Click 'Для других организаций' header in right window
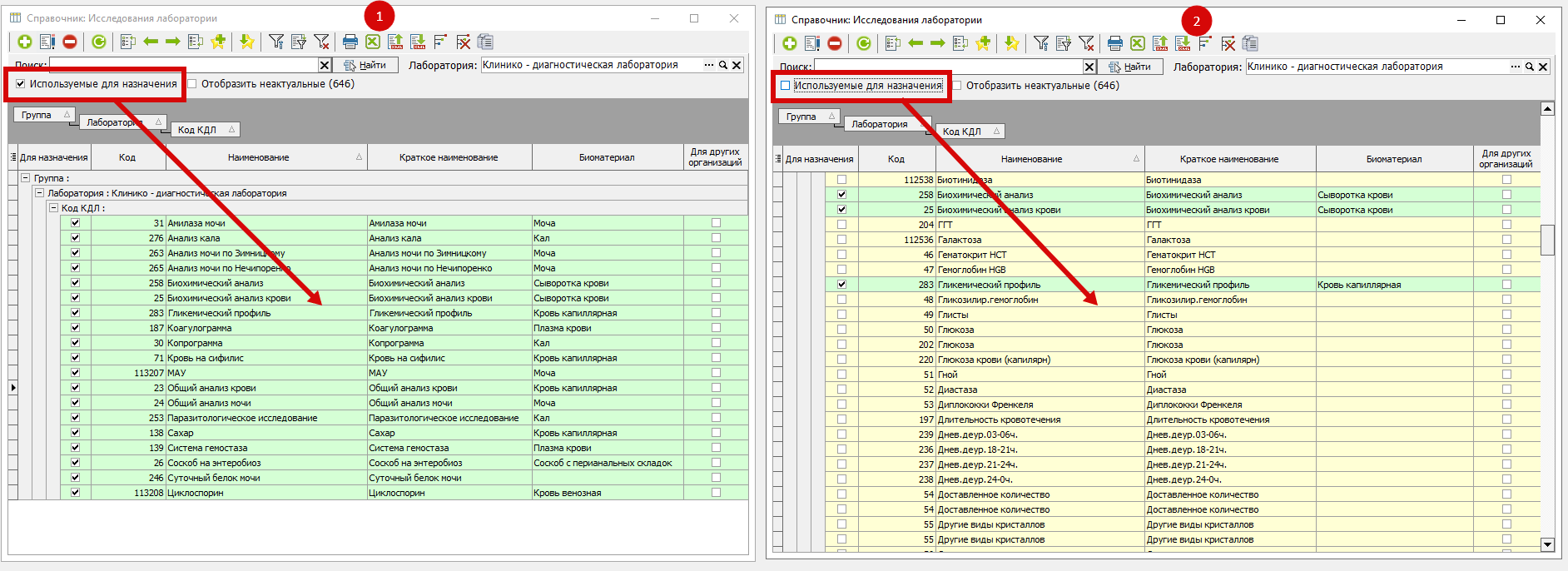Image resolution: width=1568 pixels, height=571 pixels. (1506, 159)
